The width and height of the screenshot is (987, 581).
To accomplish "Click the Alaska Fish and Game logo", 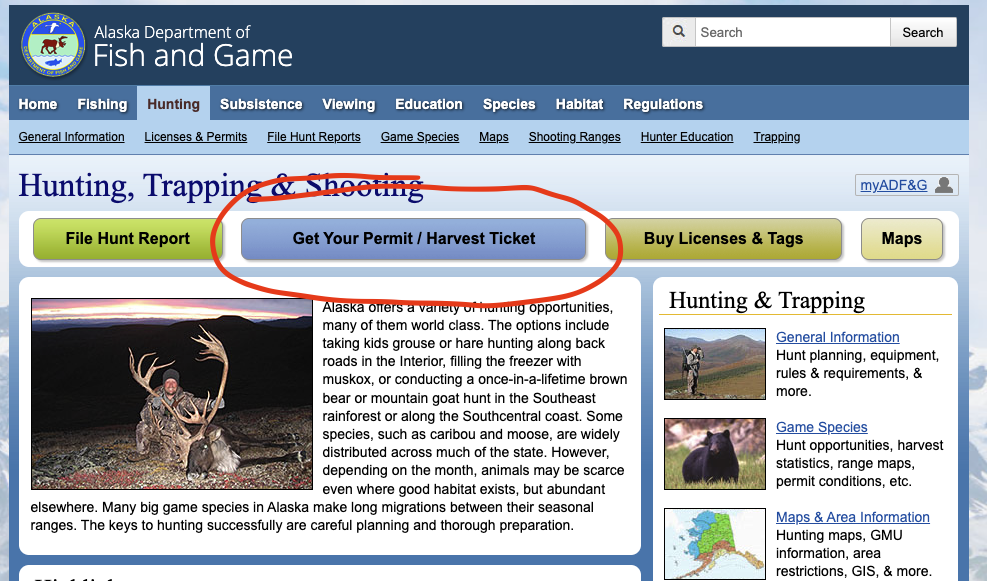I will (x=53, y=45).
